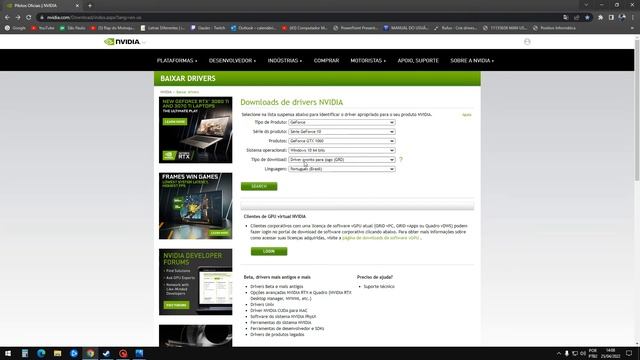
Task: Open the new tab plus button
Action: point(90,6)
